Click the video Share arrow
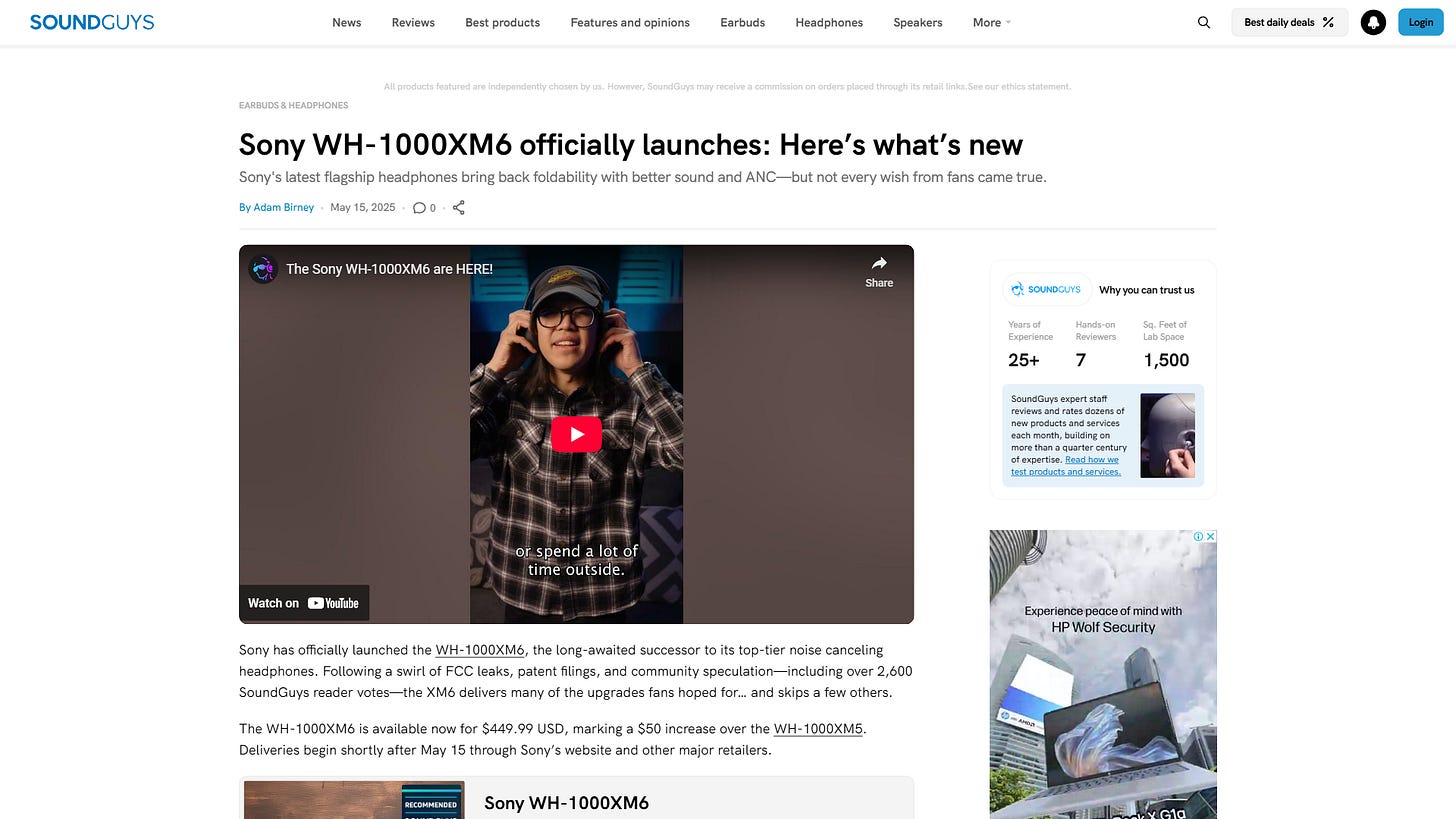1456x819 pixels. [879, 271]
